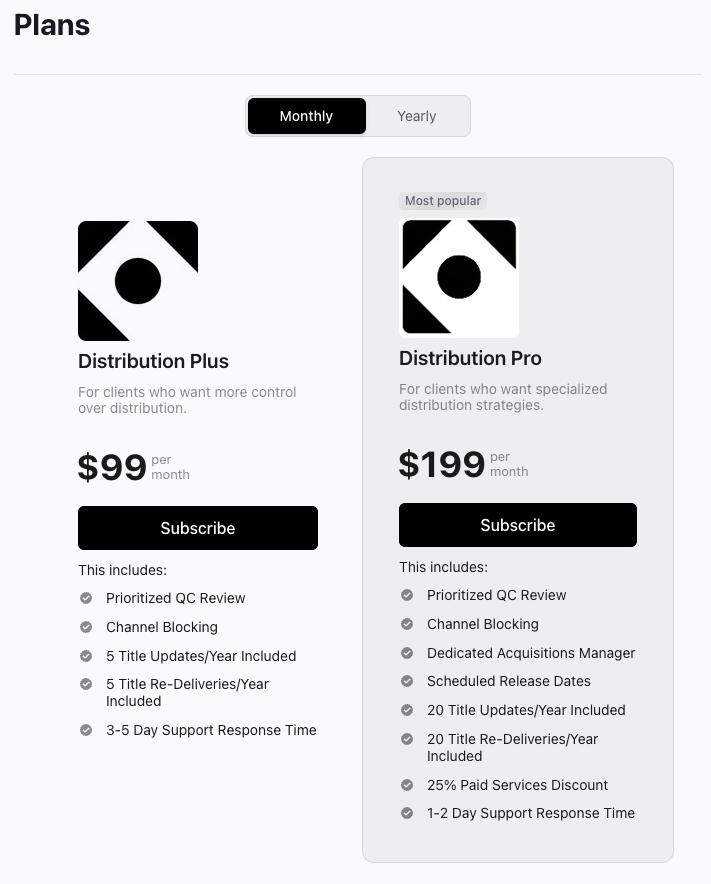711x884 pixels.
Task: Click checkmark next to Dedicated Acquisitions Manager
Action: (406, 652)
